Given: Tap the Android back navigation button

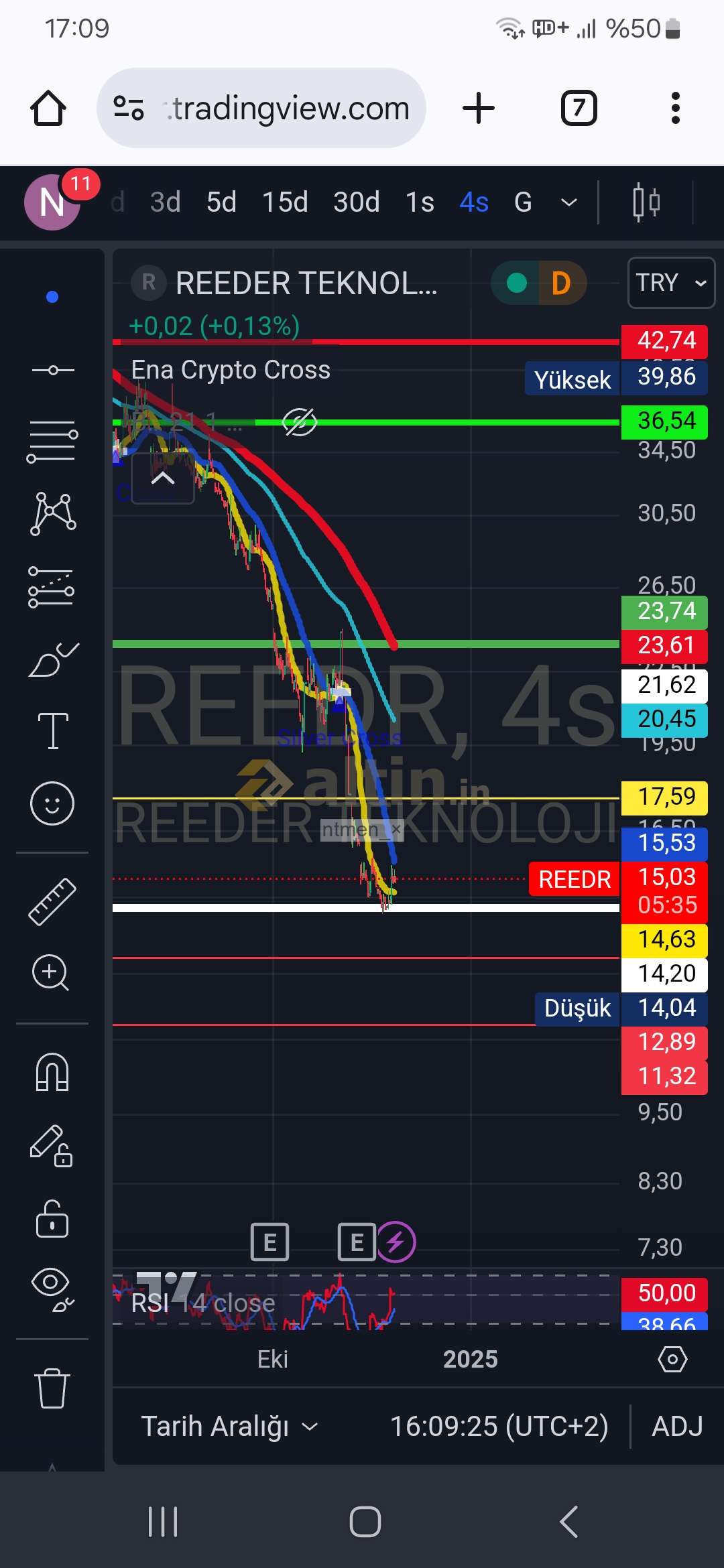Looking at the screenshot, I should click(x=568, y=1522).
